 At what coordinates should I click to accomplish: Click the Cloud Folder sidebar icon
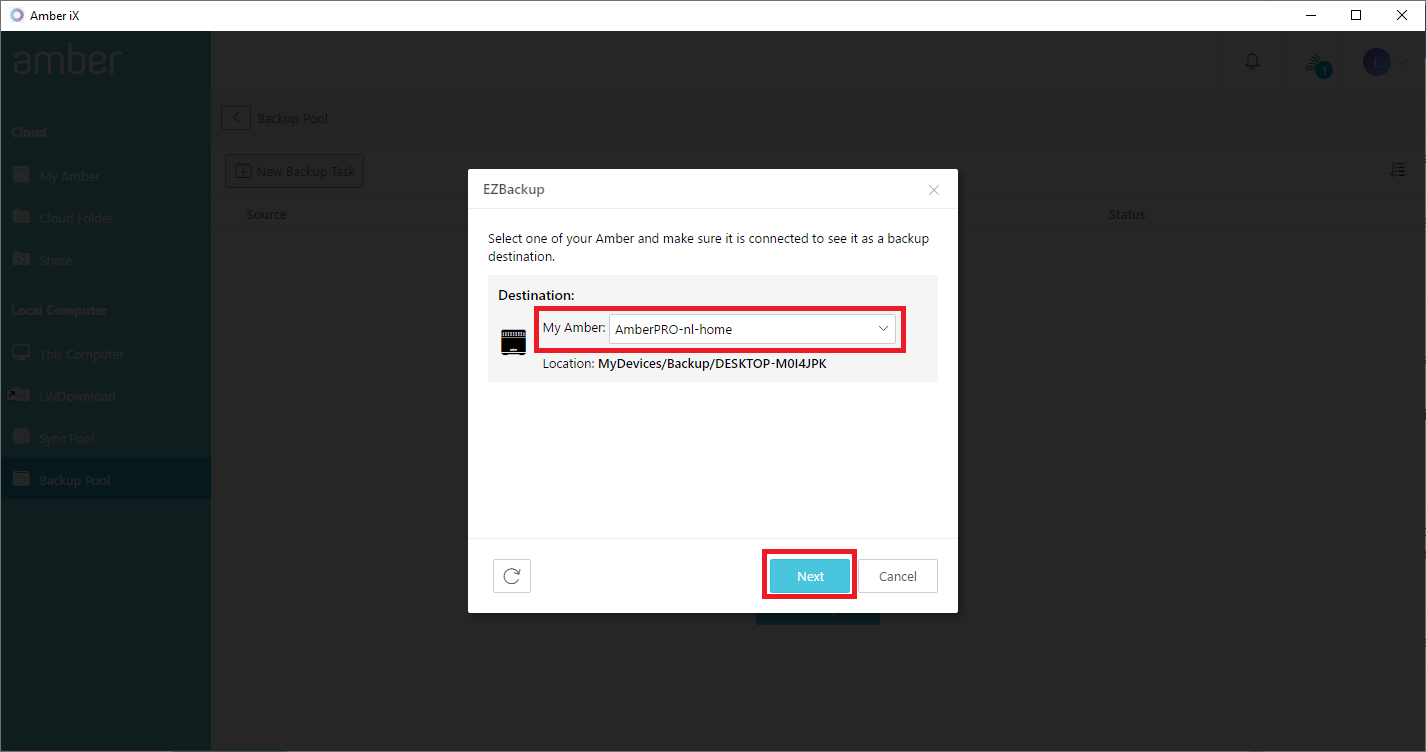tap(21, 217)
